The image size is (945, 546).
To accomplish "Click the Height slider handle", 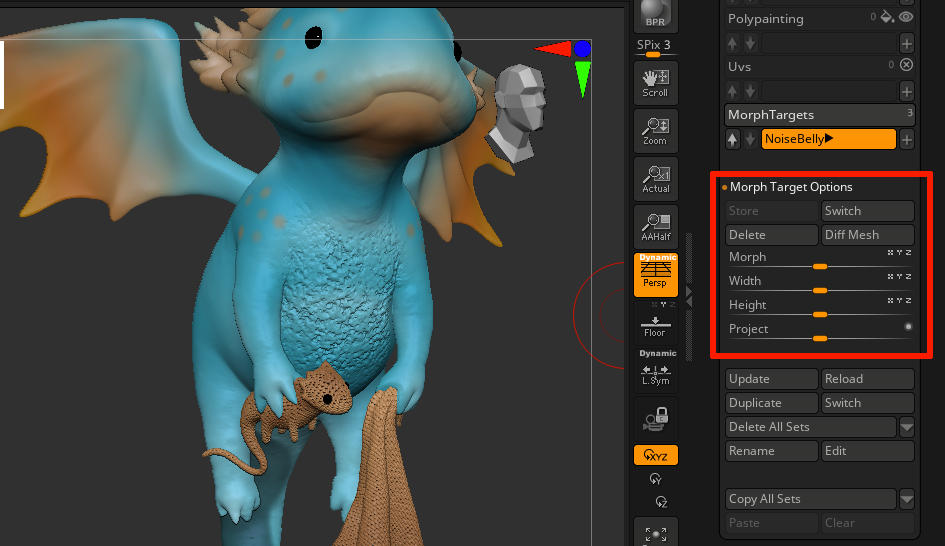I will pyautogui.click(x=820, y=315).
